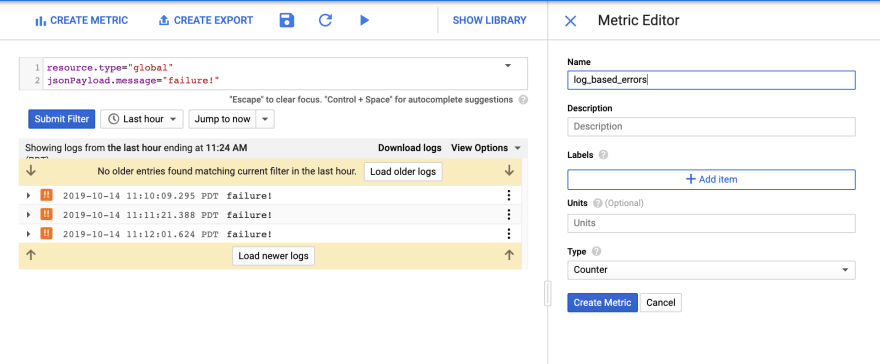
Task: Click the refresh logs icon
Action: pos(326,21)
